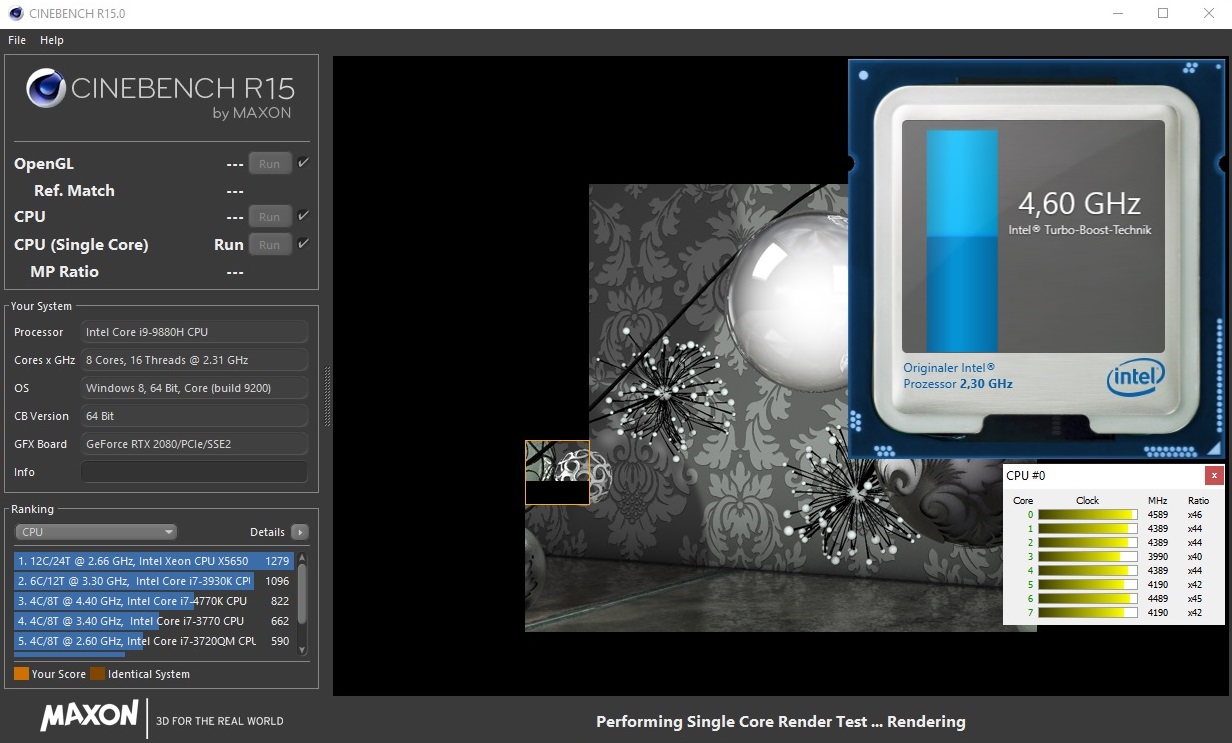This screenshot has height=743, width=1232.
Task: Click the x40 ratio value
Action: (1195, 557)
